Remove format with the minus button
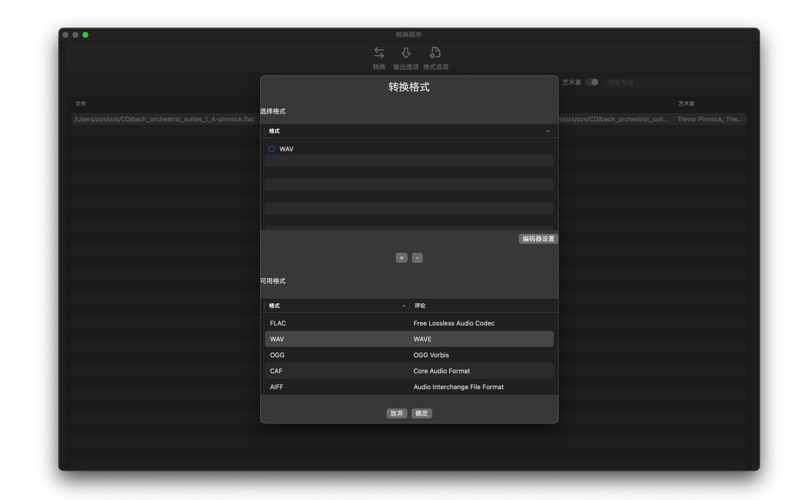Screen dimensions: 800x500 pyautogui.click(x=417, y=258)
